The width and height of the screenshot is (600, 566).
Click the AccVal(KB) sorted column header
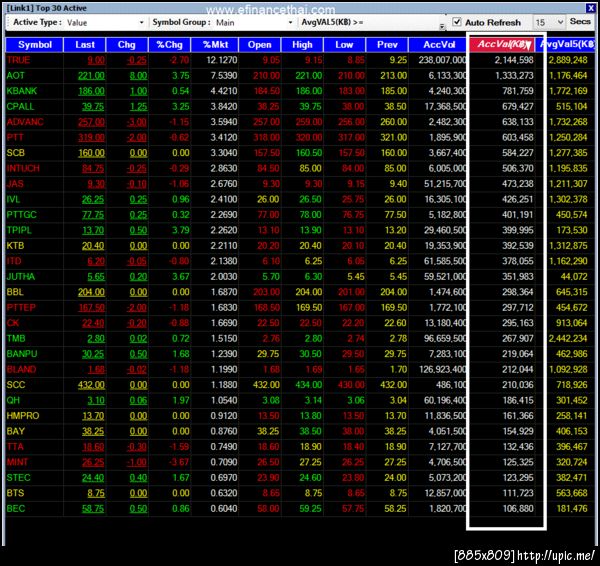pos(502,44)
